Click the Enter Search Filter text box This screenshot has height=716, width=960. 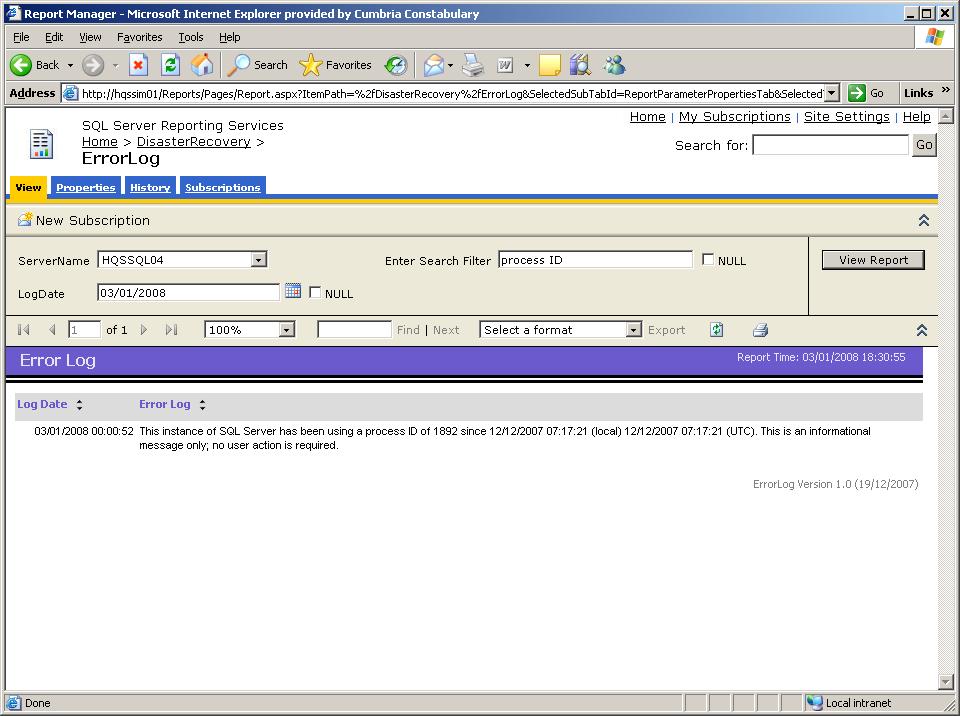coord(595,260)
